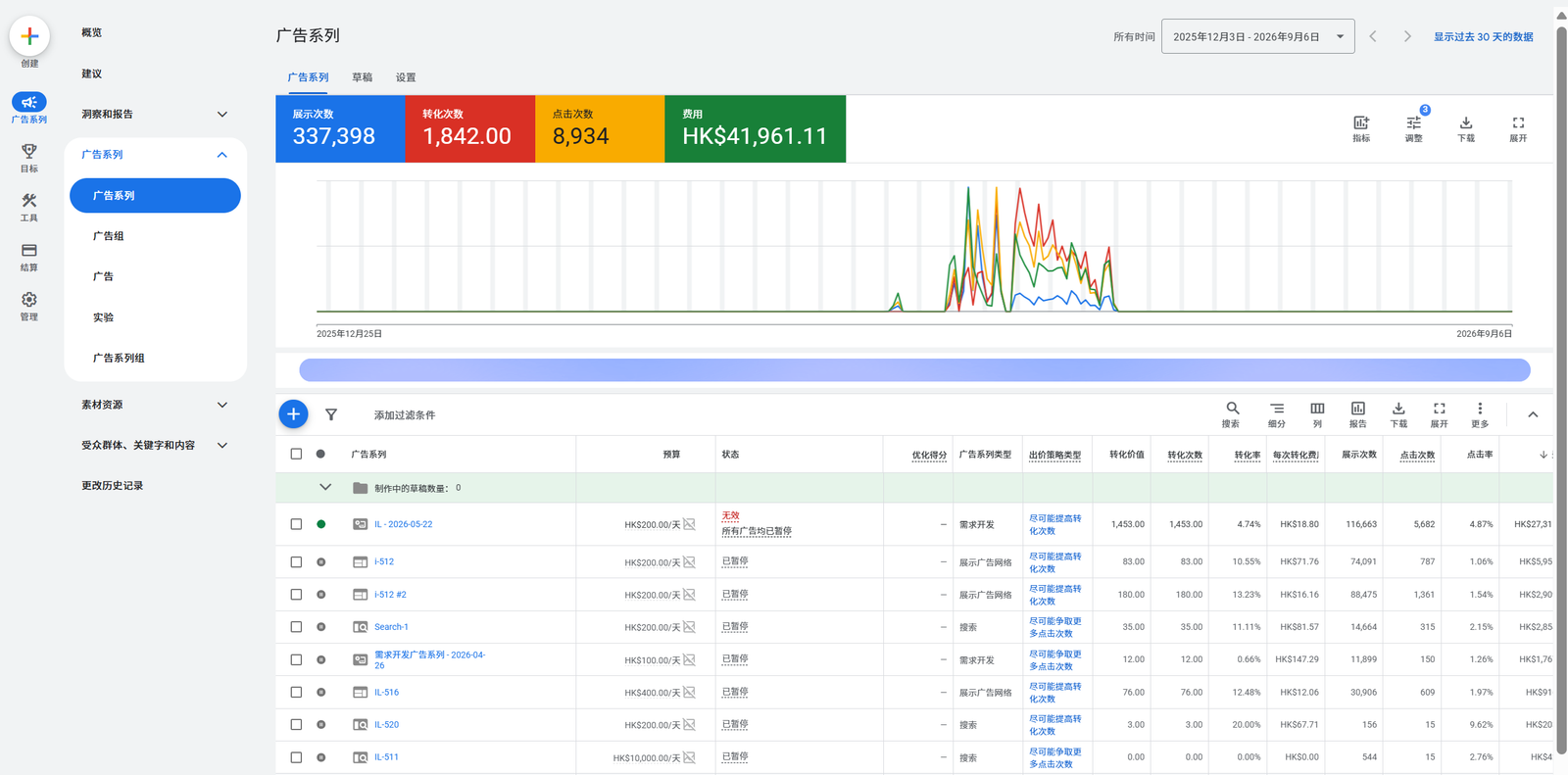
Task: Open the i-512 #2 campaign link
Action: pos(390,595)
